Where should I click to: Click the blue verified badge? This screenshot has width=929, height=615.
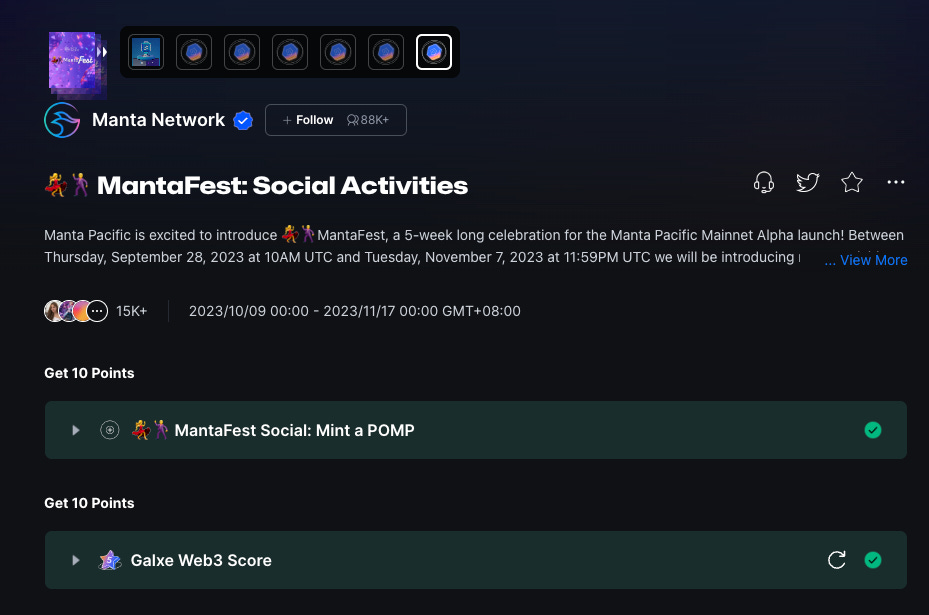243,121
